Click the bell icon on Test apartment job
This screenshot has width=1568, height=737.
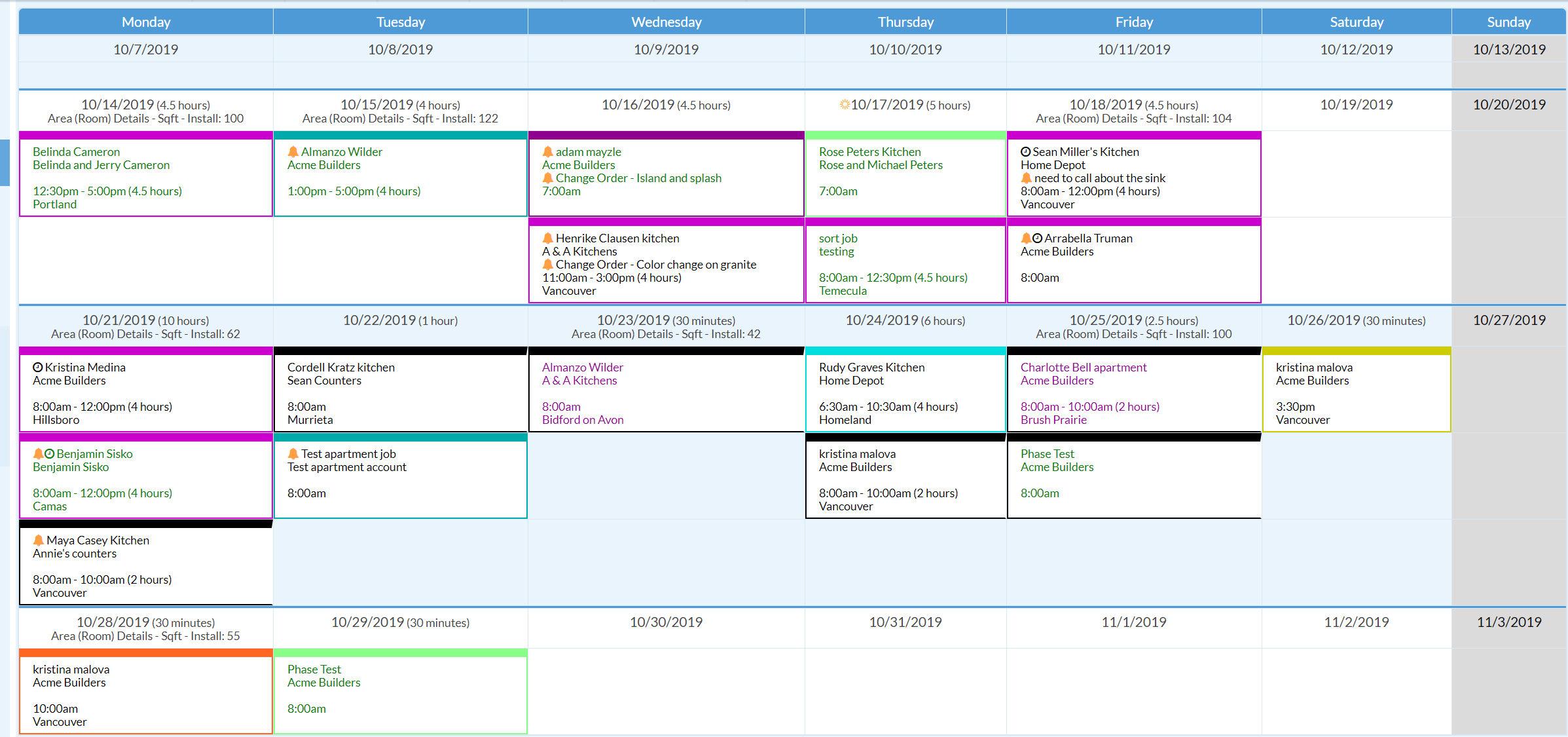(293, 453)
